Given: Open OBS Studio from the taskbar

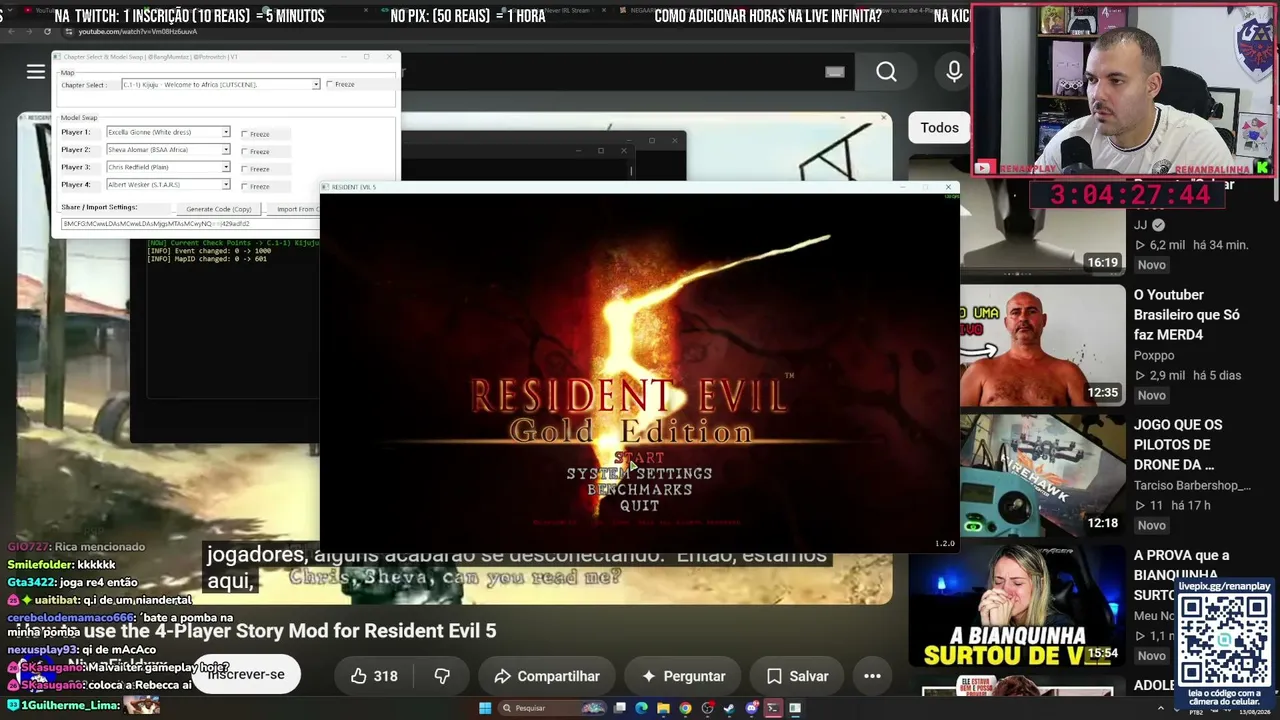Looking at the screenshot, I should click(707, 708).
